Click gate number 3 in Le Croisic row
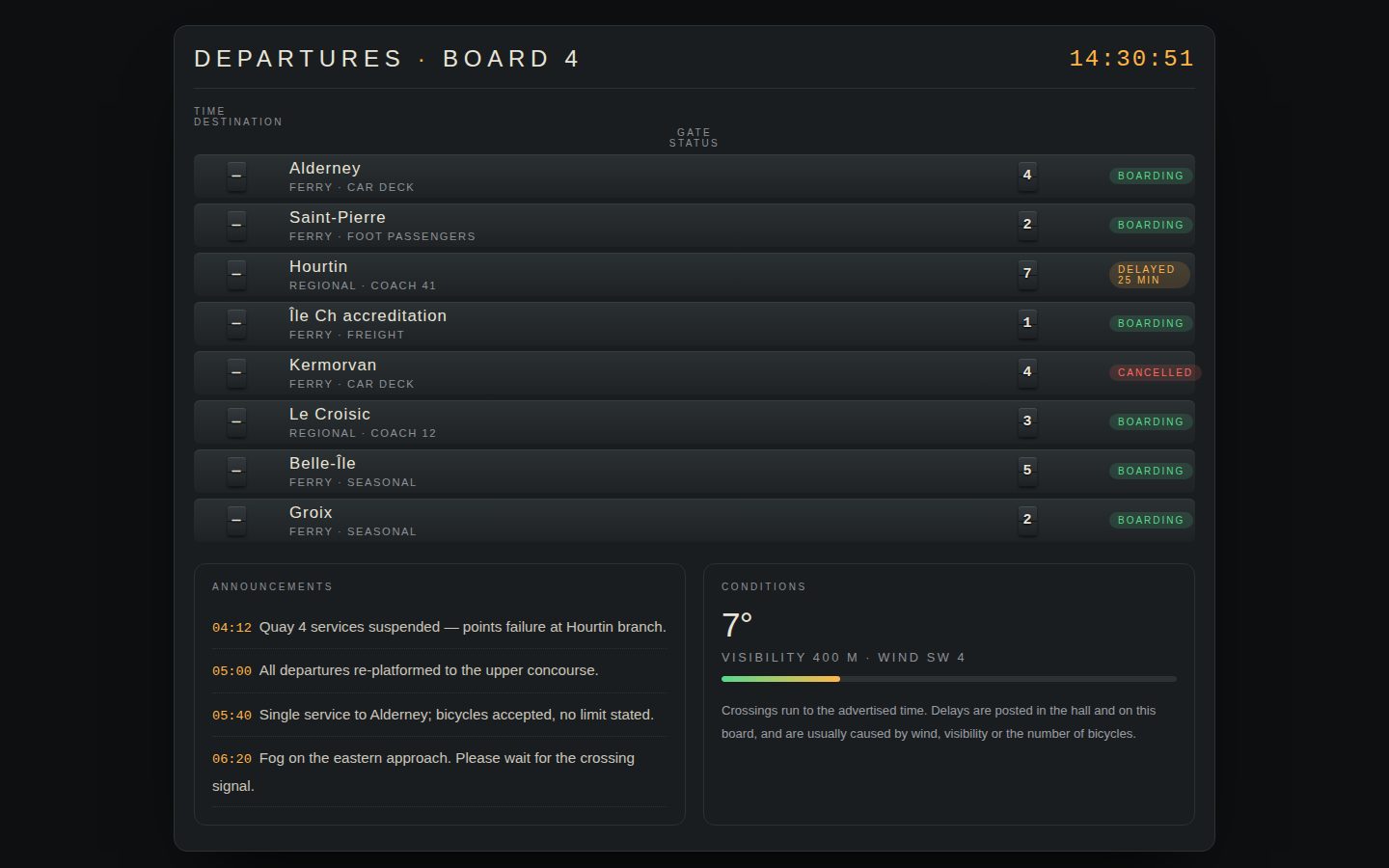1389x868 pixels. (1027, 421)
